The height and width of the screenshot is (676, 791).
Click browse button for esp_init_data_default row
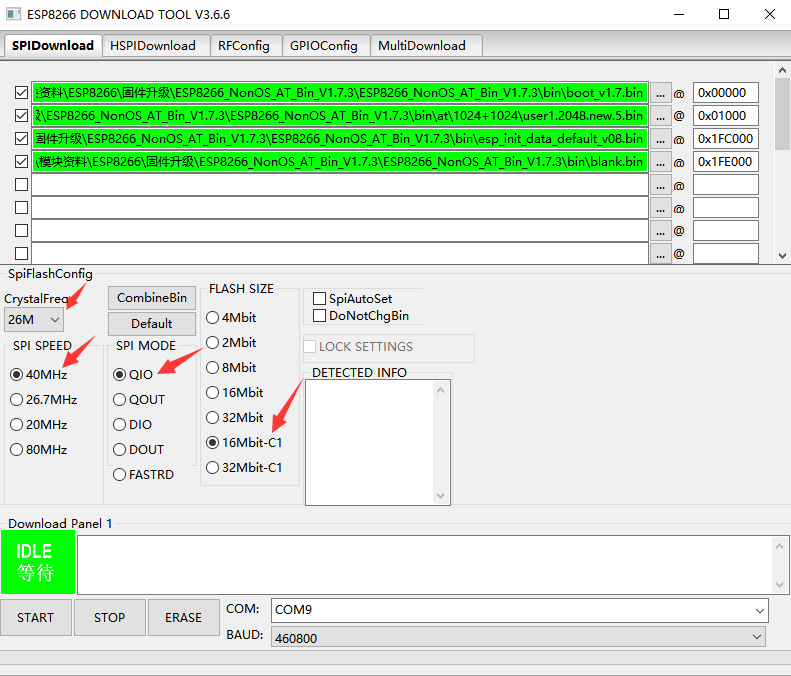pos(661,139)
